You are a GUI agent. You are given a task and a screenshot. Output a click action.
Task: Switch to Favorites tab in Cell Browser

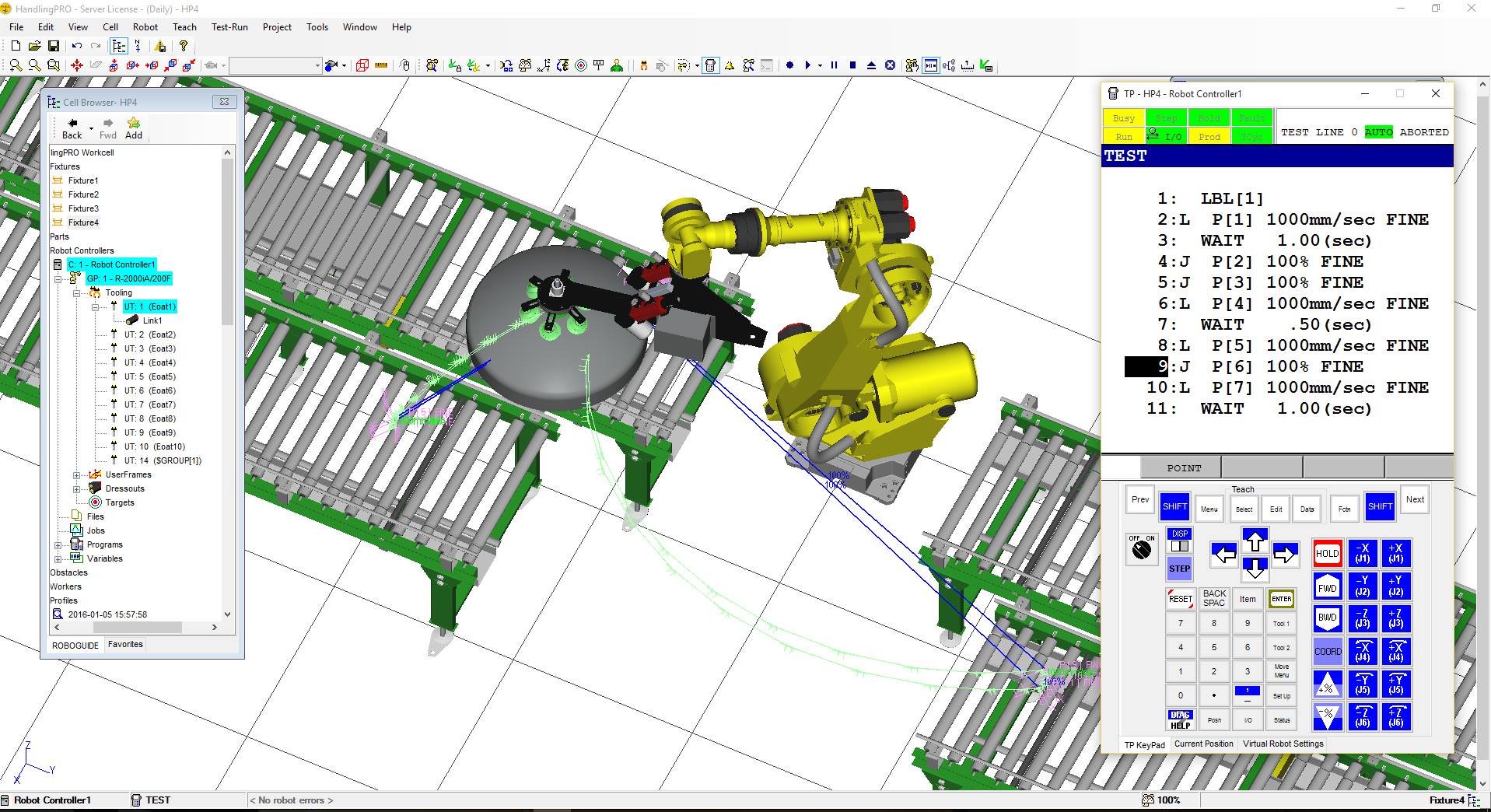(x=125, y=645)
